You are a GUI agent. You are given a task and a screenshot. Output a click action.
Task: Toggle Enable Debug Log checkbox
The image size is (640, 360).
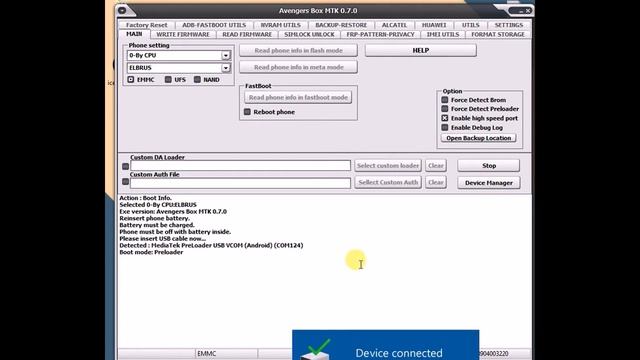click(x=445, y=128)
